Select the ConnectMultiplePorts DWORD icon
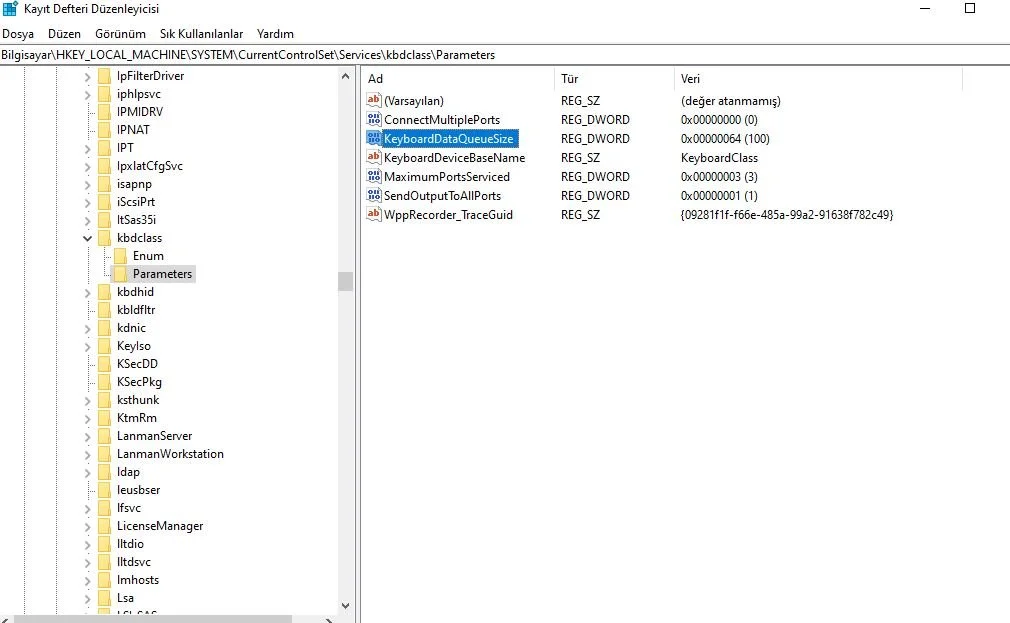 point(374,119)
